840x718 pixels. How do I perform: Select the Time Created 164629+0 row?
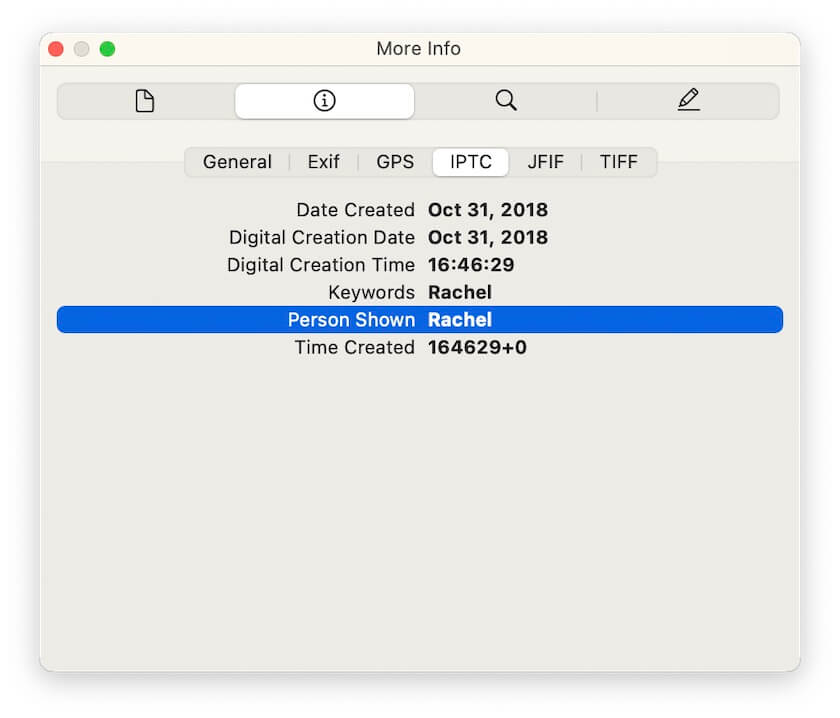click(420, 347)
